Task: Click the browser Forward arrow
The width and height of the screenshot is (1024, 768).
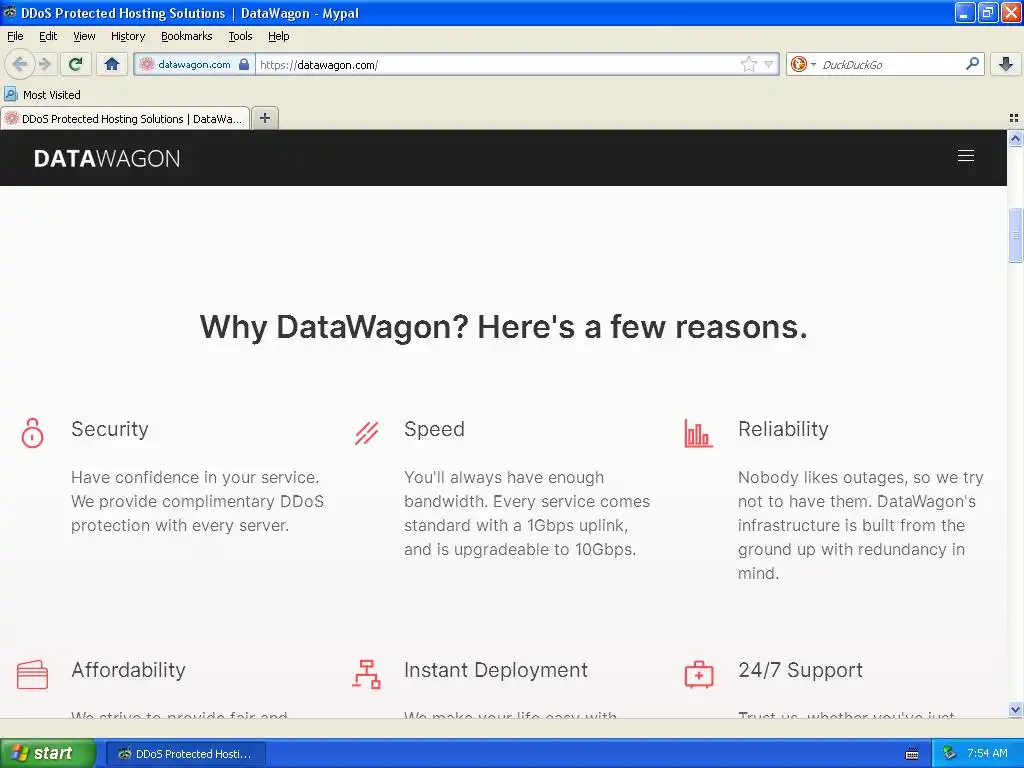Action: (44, 64)
